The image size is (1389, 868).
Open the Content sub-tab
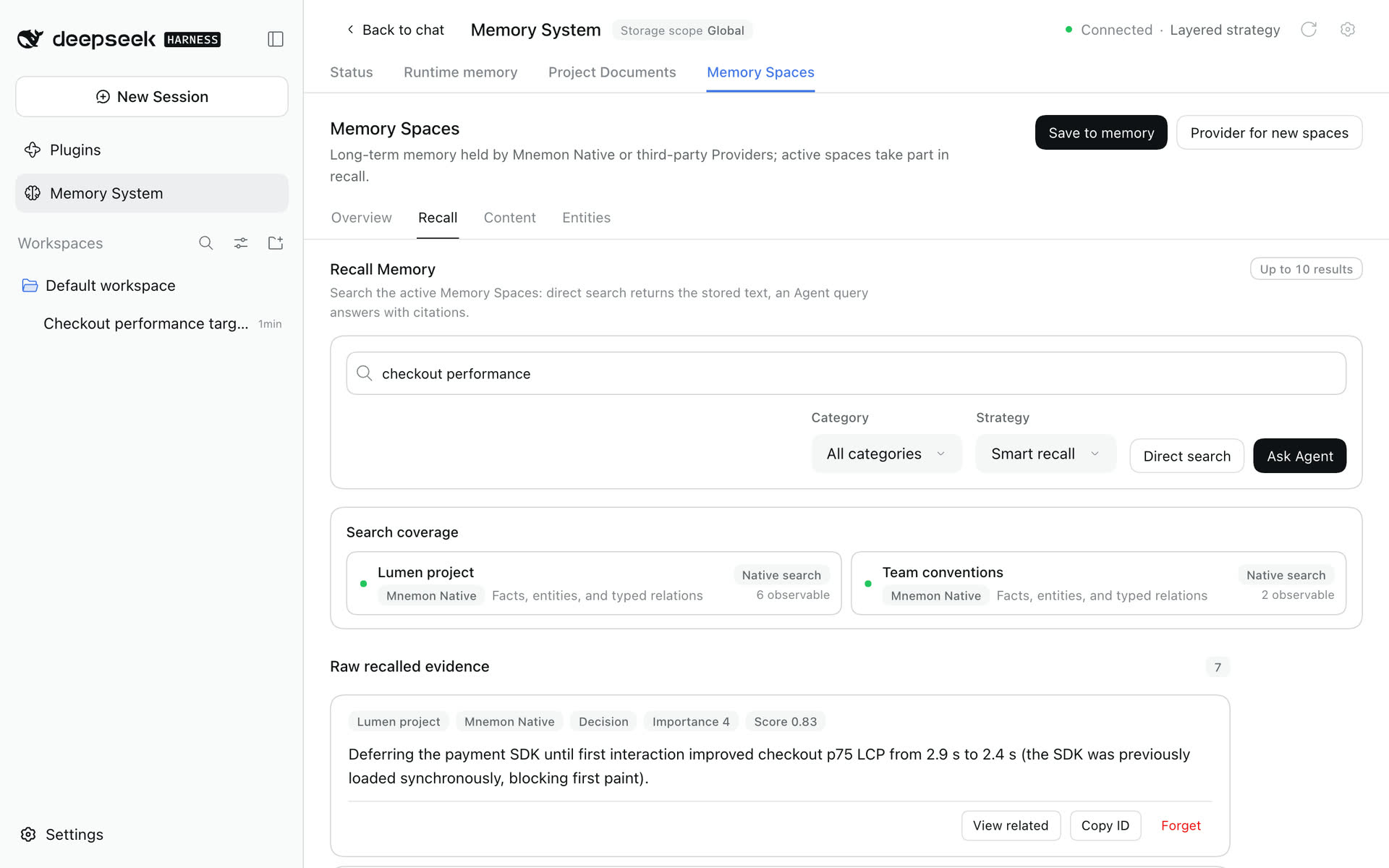[x=510, y=218]
